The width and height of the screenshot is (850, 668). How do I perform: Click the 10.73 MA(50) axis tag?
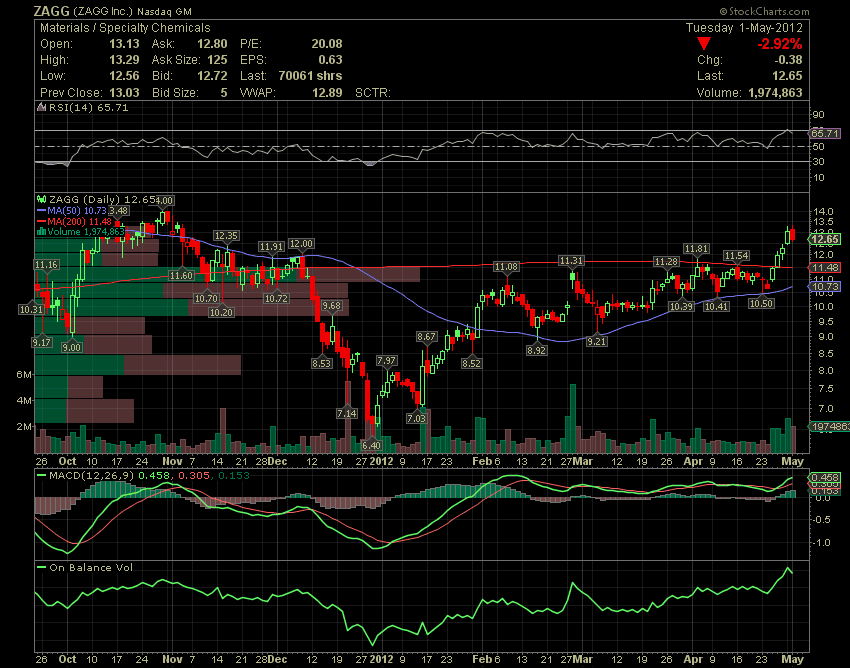pos(825,286)
